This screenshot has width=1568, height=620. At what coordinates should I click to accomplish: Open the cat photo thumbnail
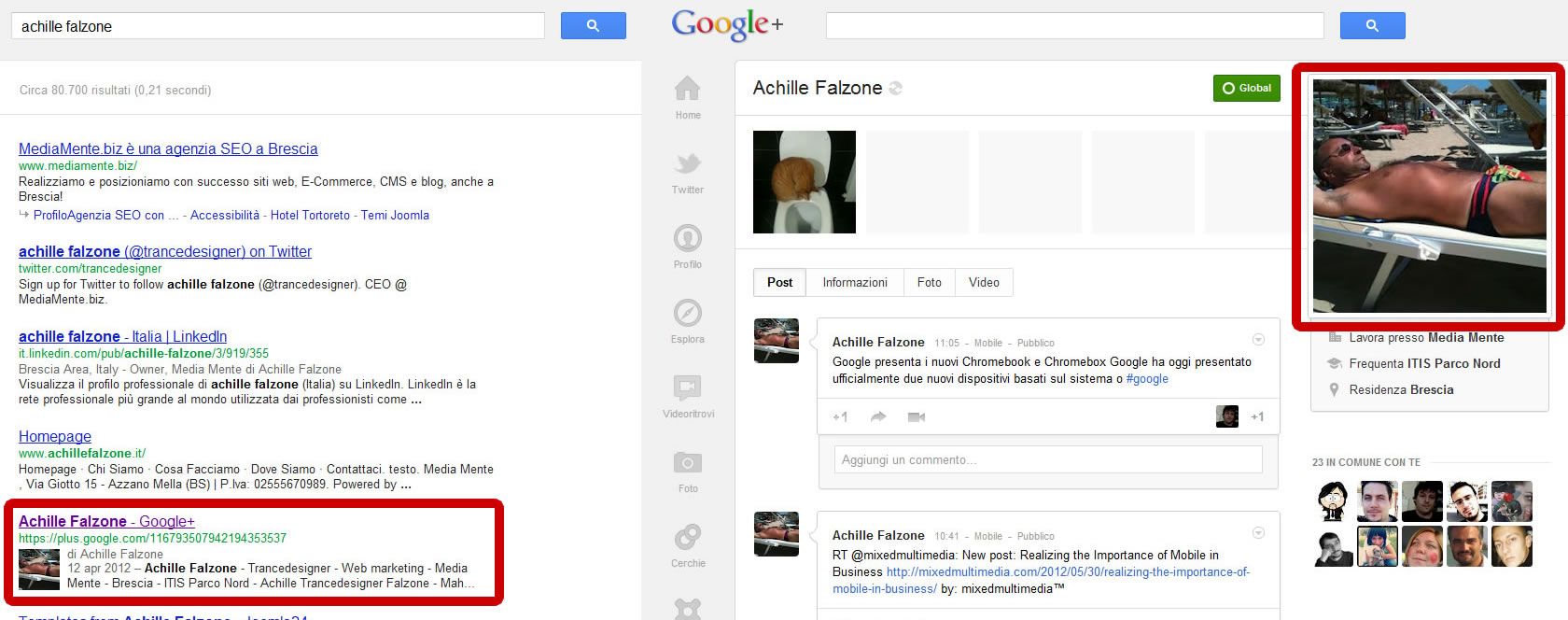pos(804,182)
